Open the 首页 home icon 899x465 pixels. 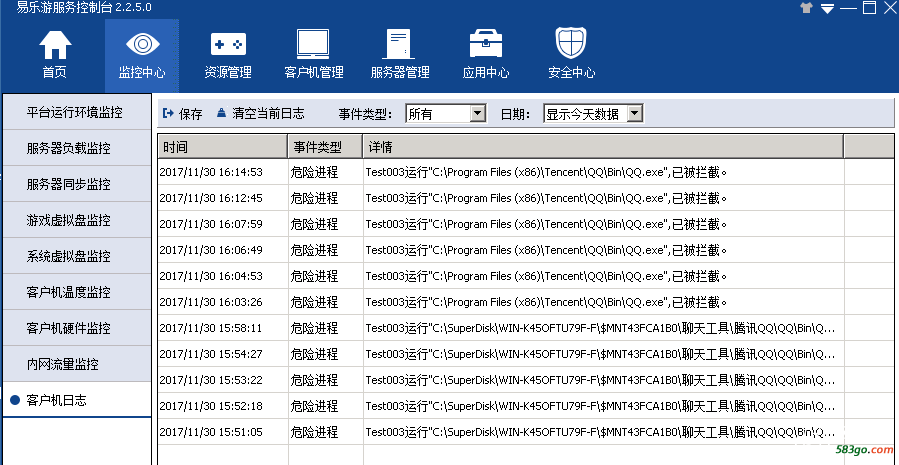click(x=55, y=45)
